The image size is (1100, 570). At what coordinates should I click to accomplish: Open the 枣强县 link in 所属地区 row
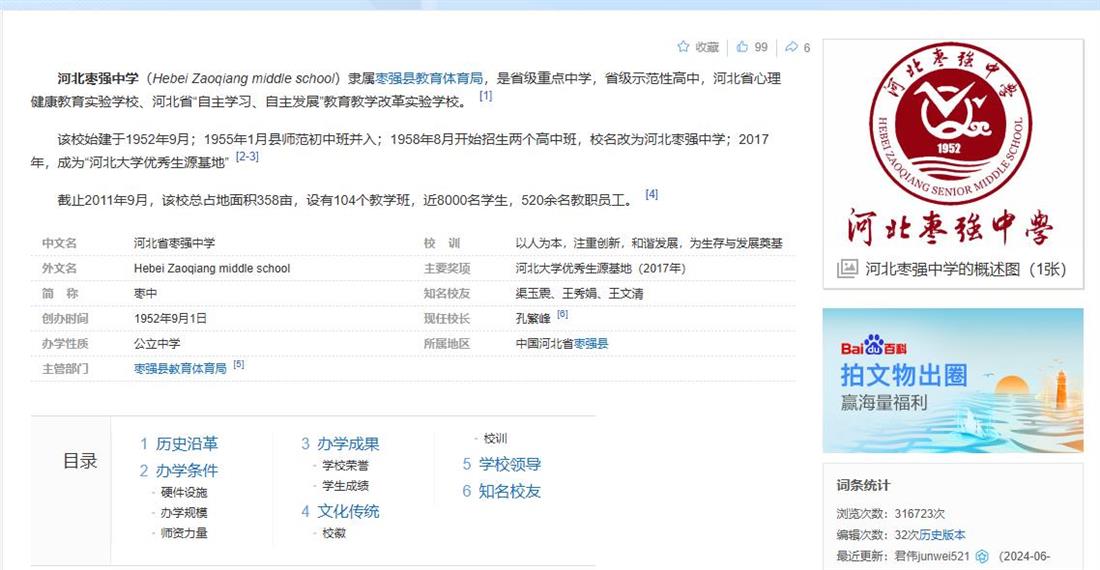point(591,344)
